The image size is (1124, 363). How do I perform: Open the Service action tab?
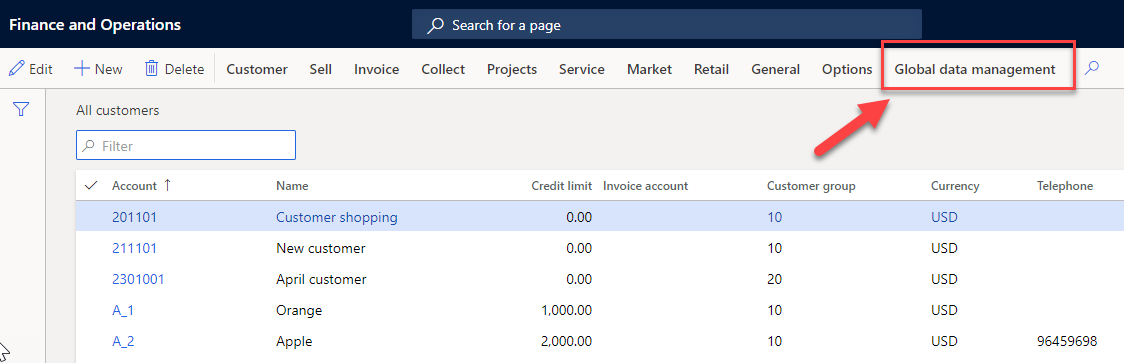pyautogui.click(x=581, y=70)
